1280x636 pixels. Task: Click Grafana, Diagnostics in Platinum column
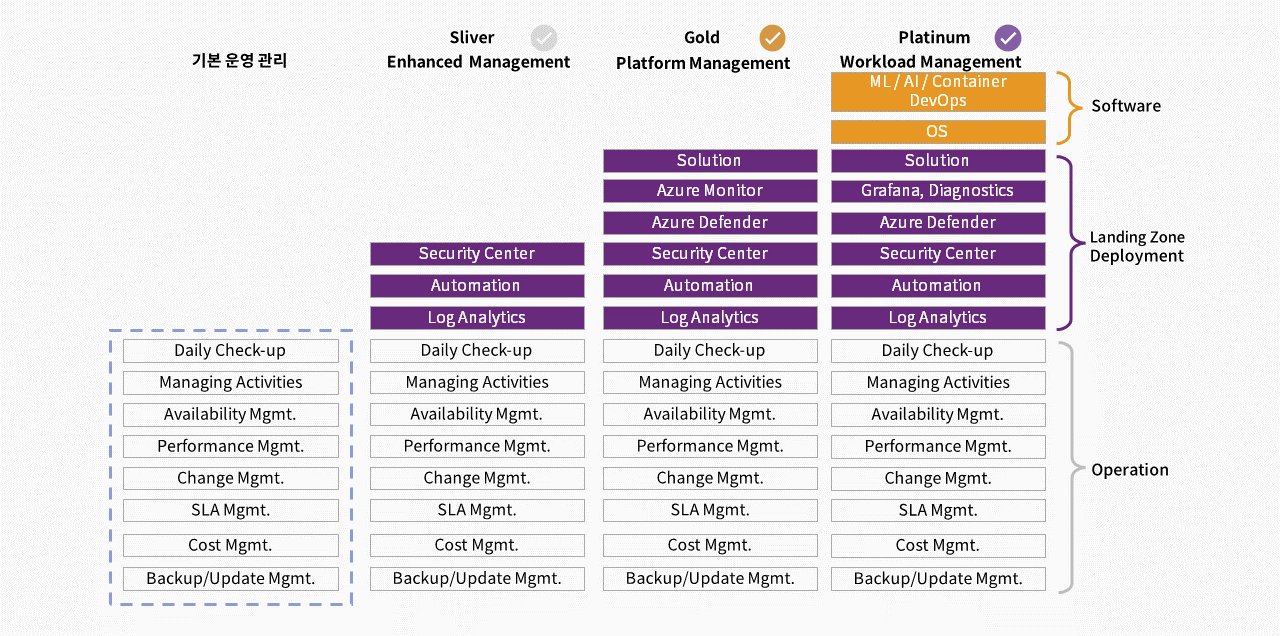tap(938, 191)
